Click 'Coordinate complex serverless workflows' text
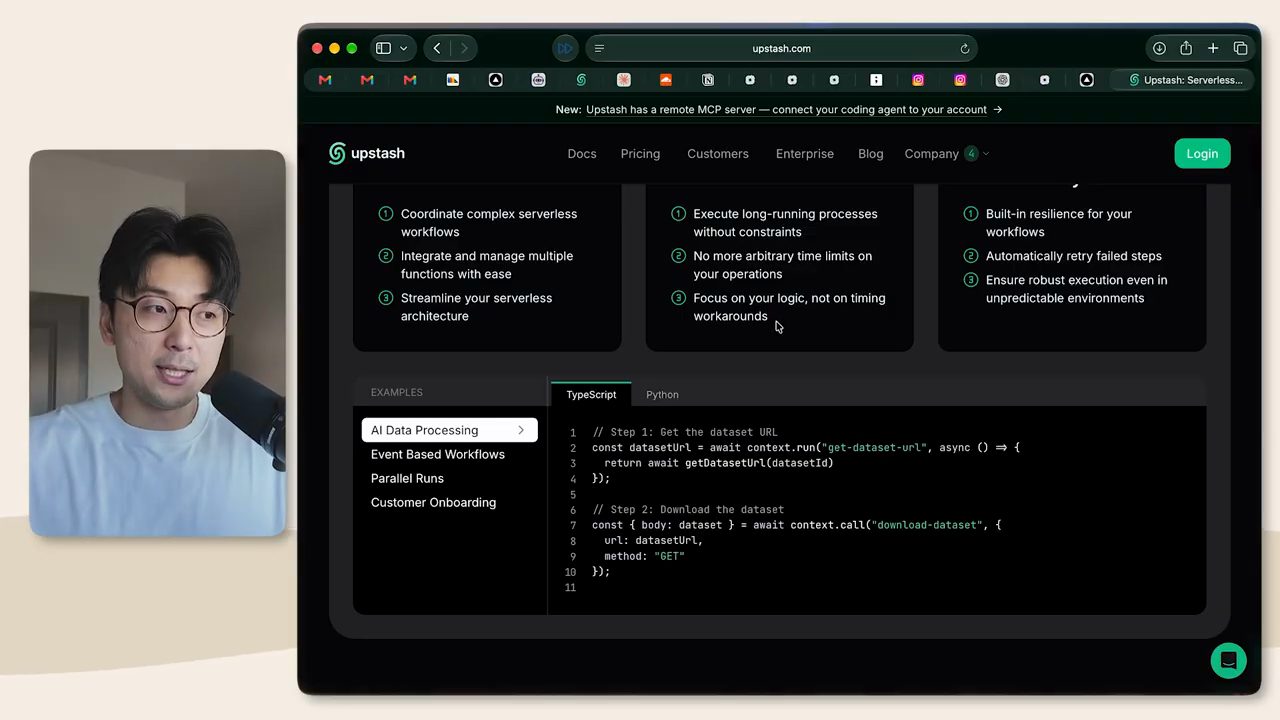Image resolution: width=1280 pixels, height=720 pixels. pos(489,223)
